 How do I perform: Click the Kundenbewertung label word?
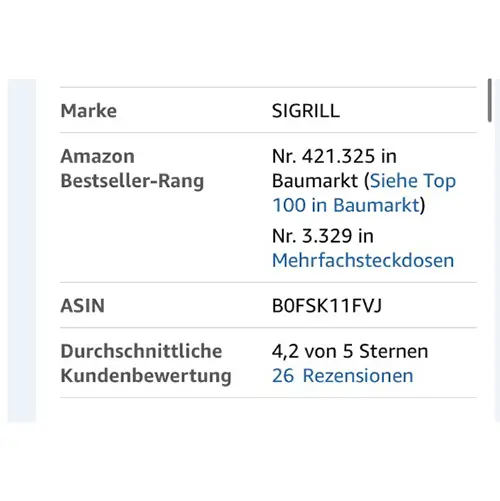click(146, 376)
